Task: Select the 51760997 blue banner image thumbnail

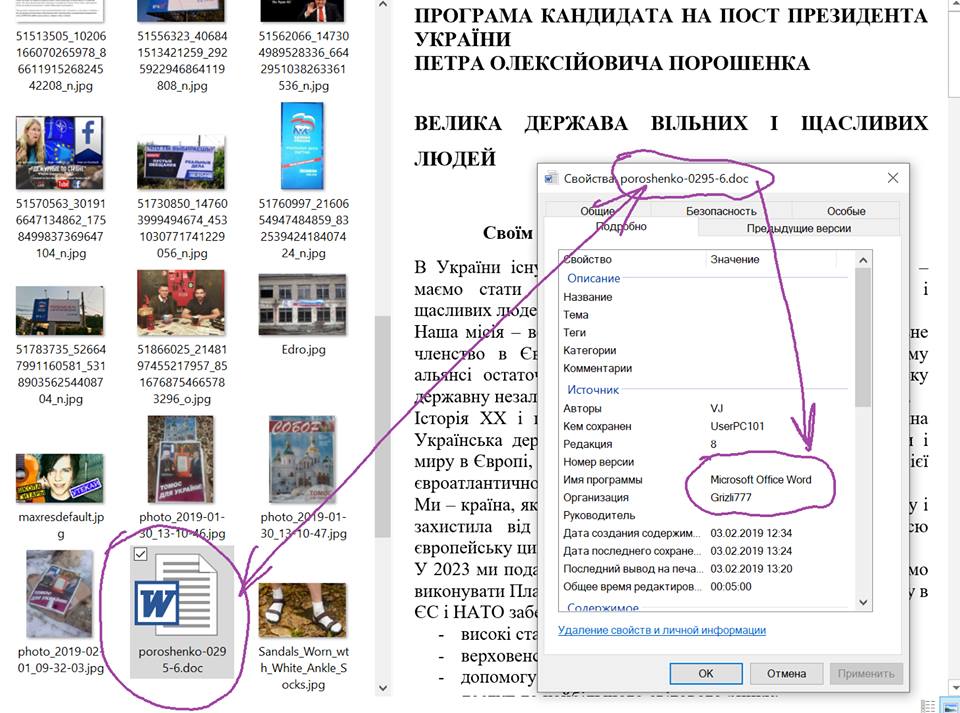Action: 302,146
